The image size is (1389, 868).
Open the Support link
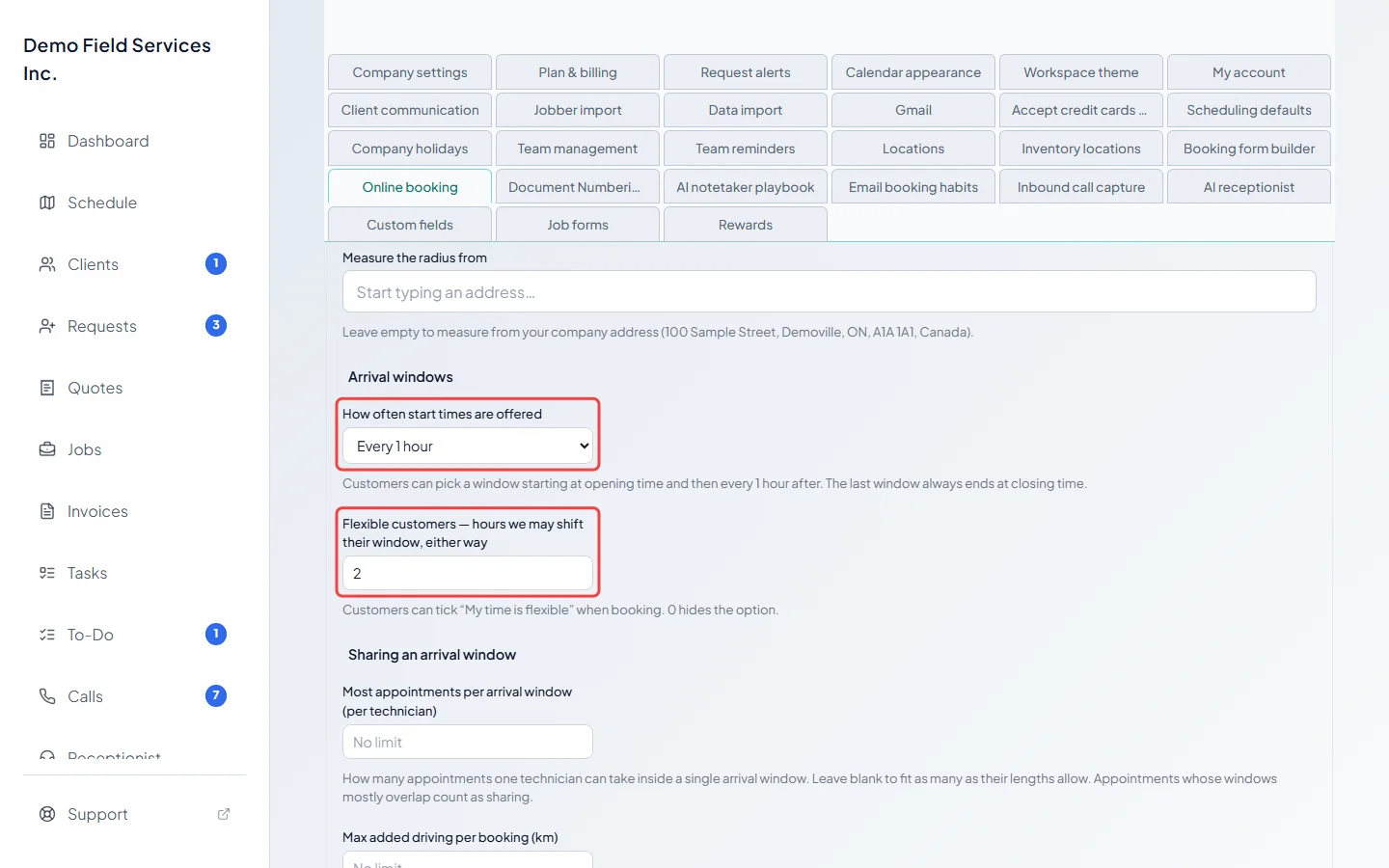tap(134, 814)
